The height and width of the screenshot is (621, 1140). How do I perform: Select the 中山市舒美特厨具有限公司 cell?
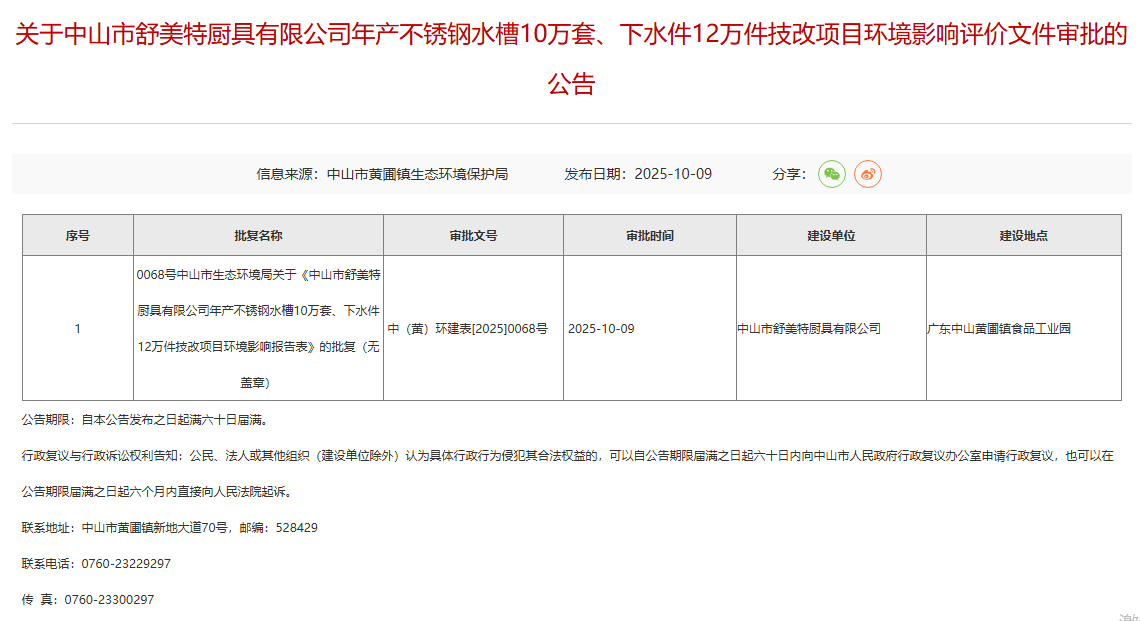(809, 329)
